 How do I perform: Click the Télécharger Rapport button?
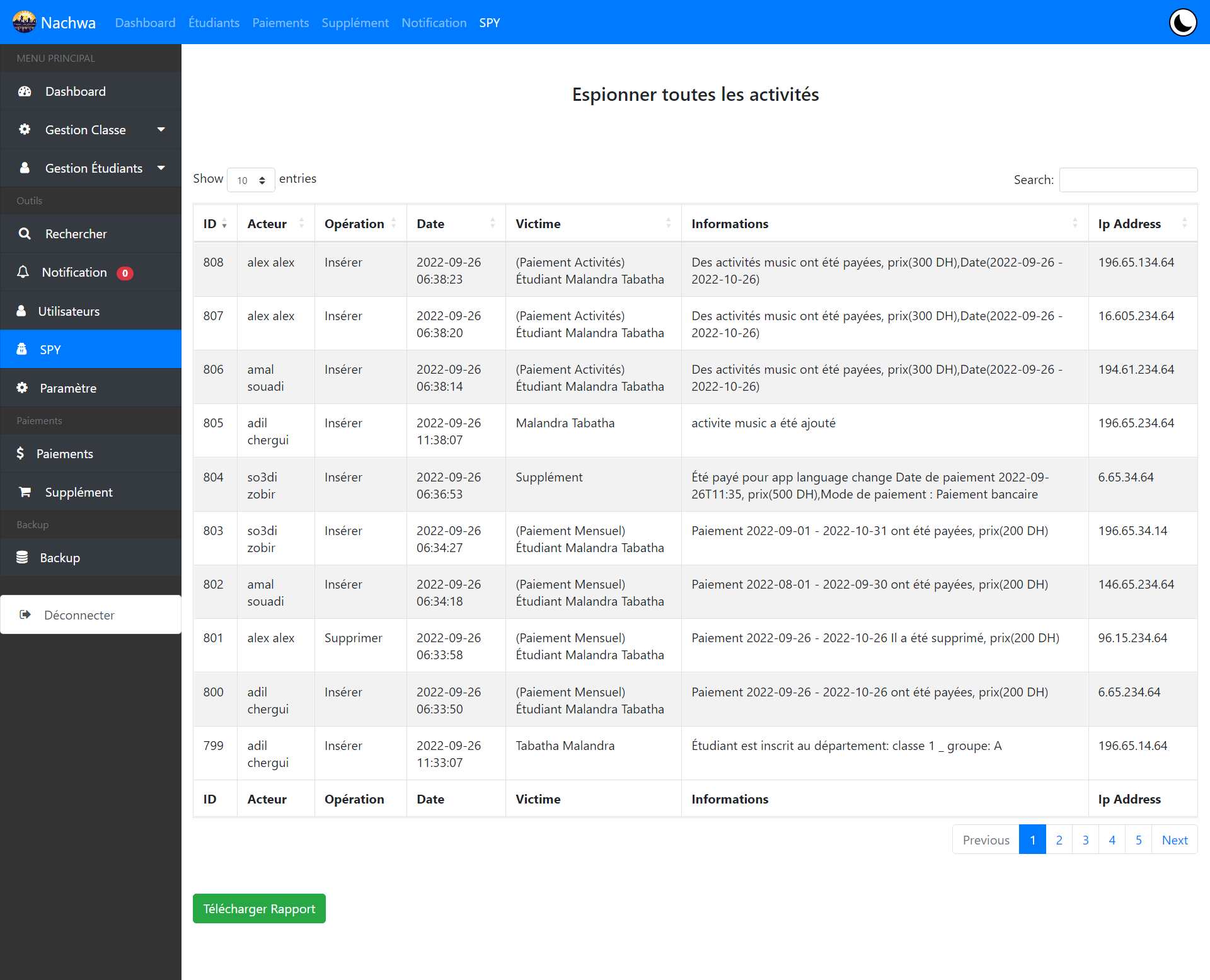pyautogui.click(x=259, y=908)
